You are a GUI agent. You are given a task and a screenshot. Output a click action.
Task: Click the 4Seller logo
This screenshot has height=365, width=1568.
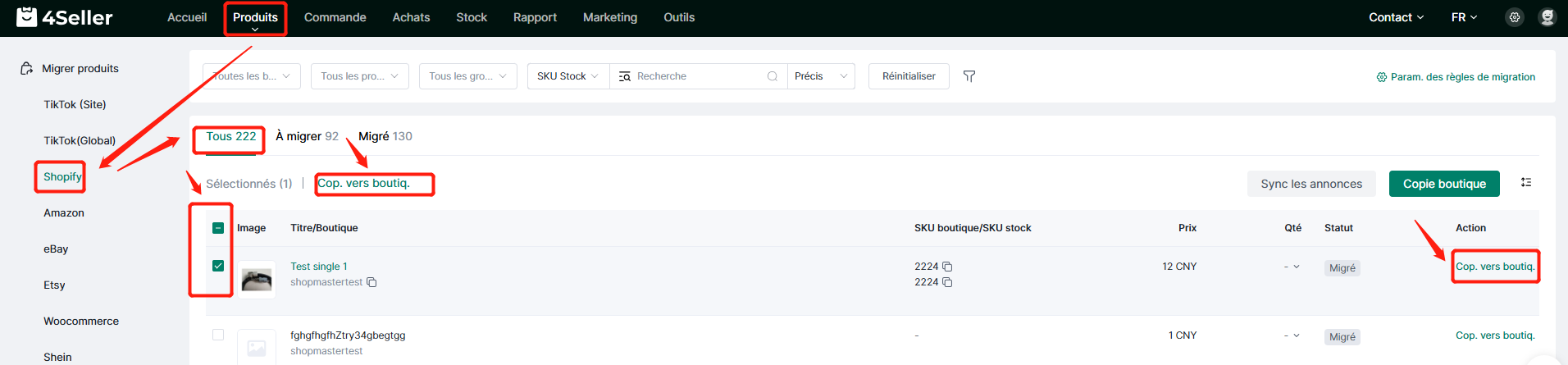pyautogui.click(x=64, y=17)
